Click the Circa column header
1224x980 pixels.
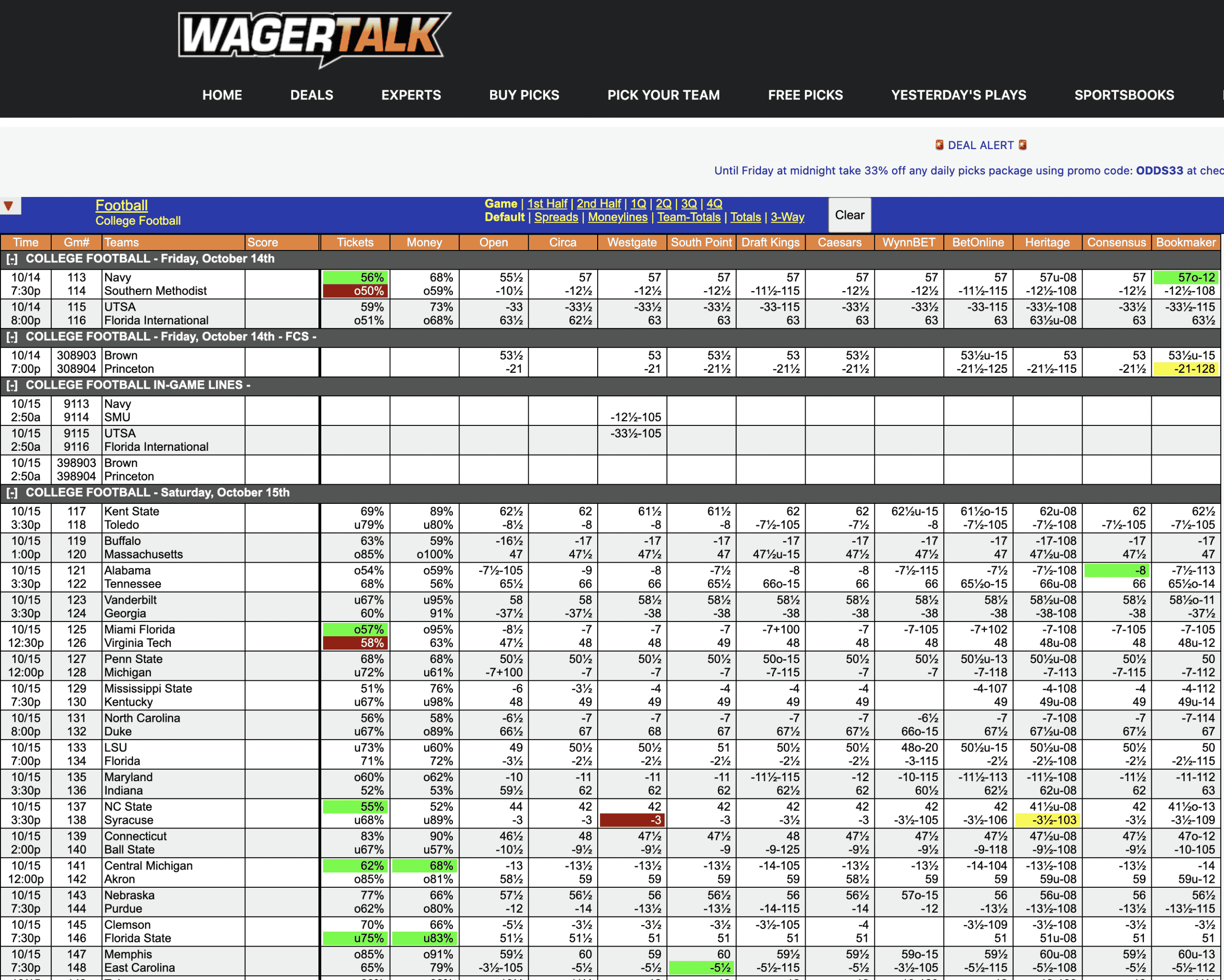tap(563, 242)
